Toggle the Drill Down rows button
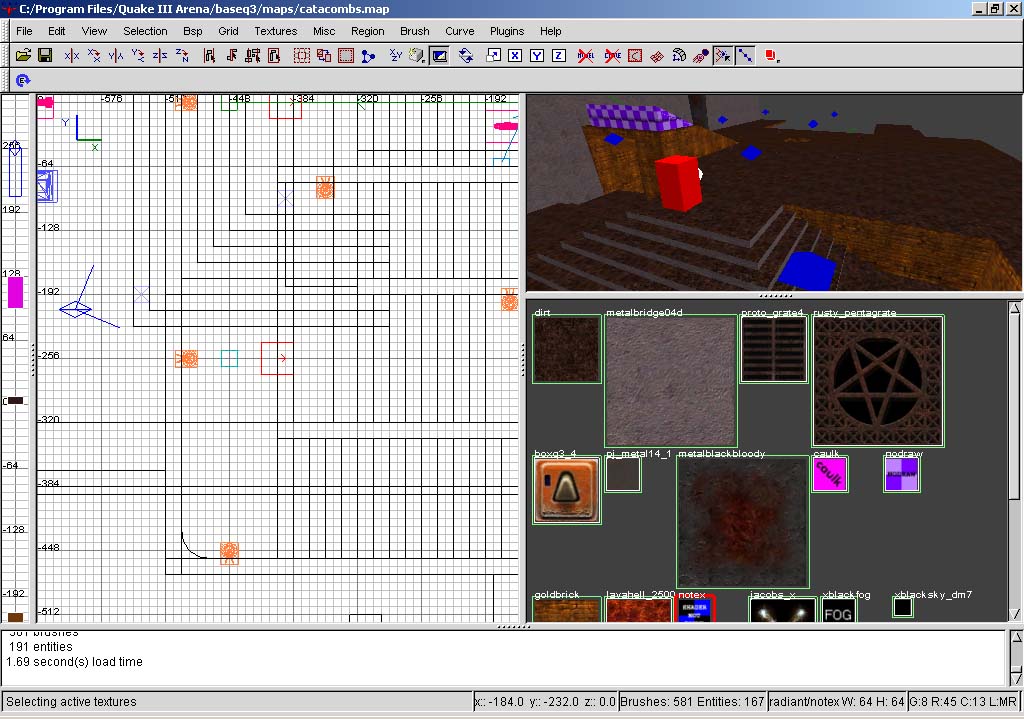Screen dimensions: 1024x719 click(744, 56)
